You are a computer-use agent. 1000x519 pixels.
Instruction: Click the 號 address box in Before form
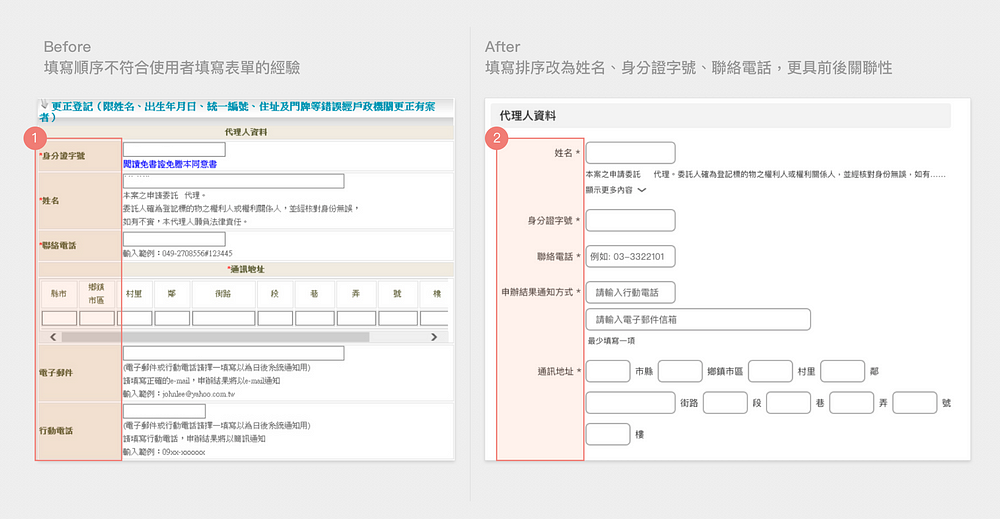pyautogui.click(x=398, y=318)
